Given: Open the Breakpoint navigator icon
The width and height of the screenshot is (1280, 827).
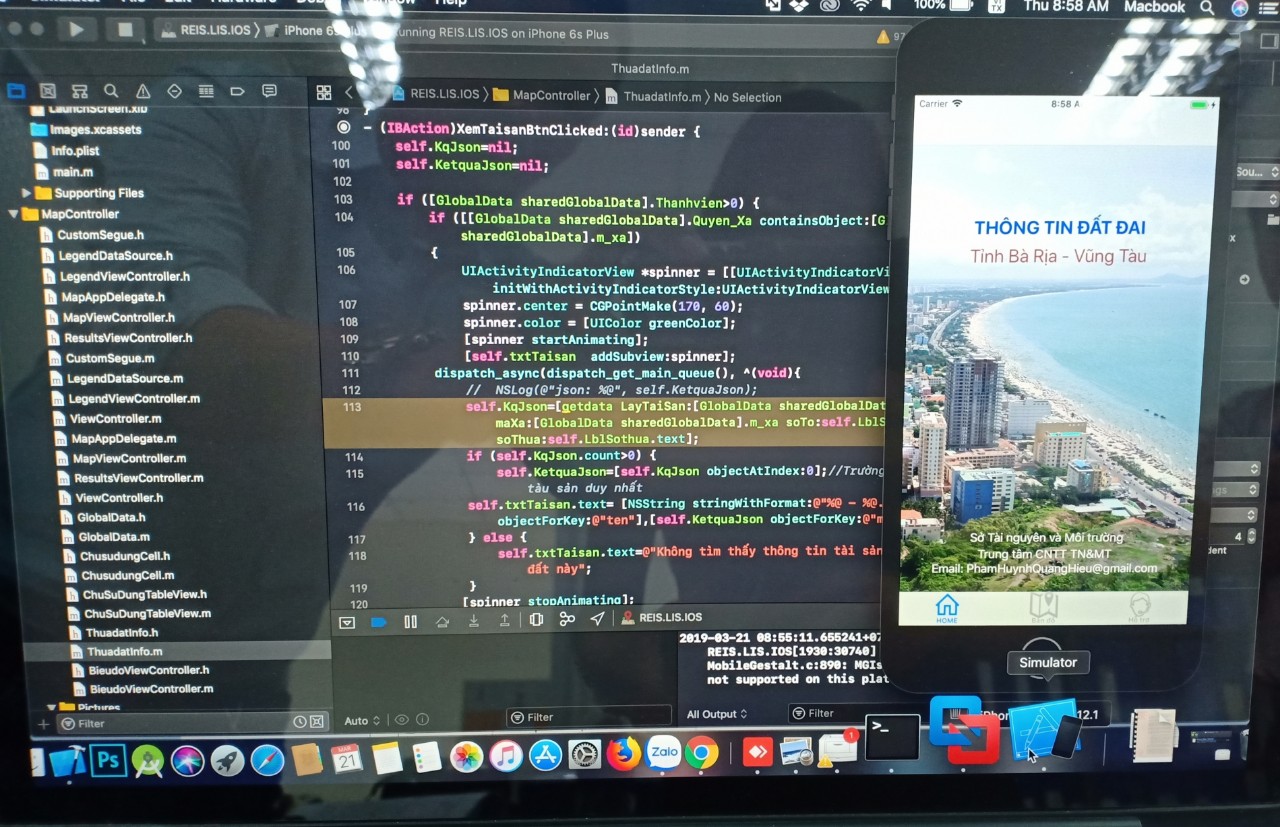Looking at the screenshot, I should pyautogui.click(x=237, y=91).
